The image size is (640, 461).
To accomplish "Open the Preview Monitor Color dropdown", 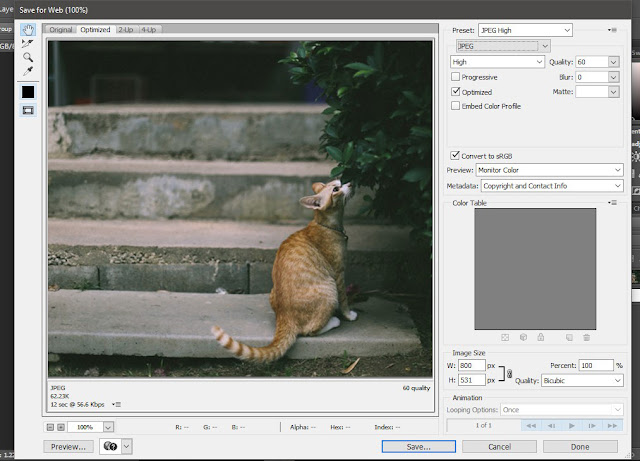I will pyautogui.click(x=549, y=170).
